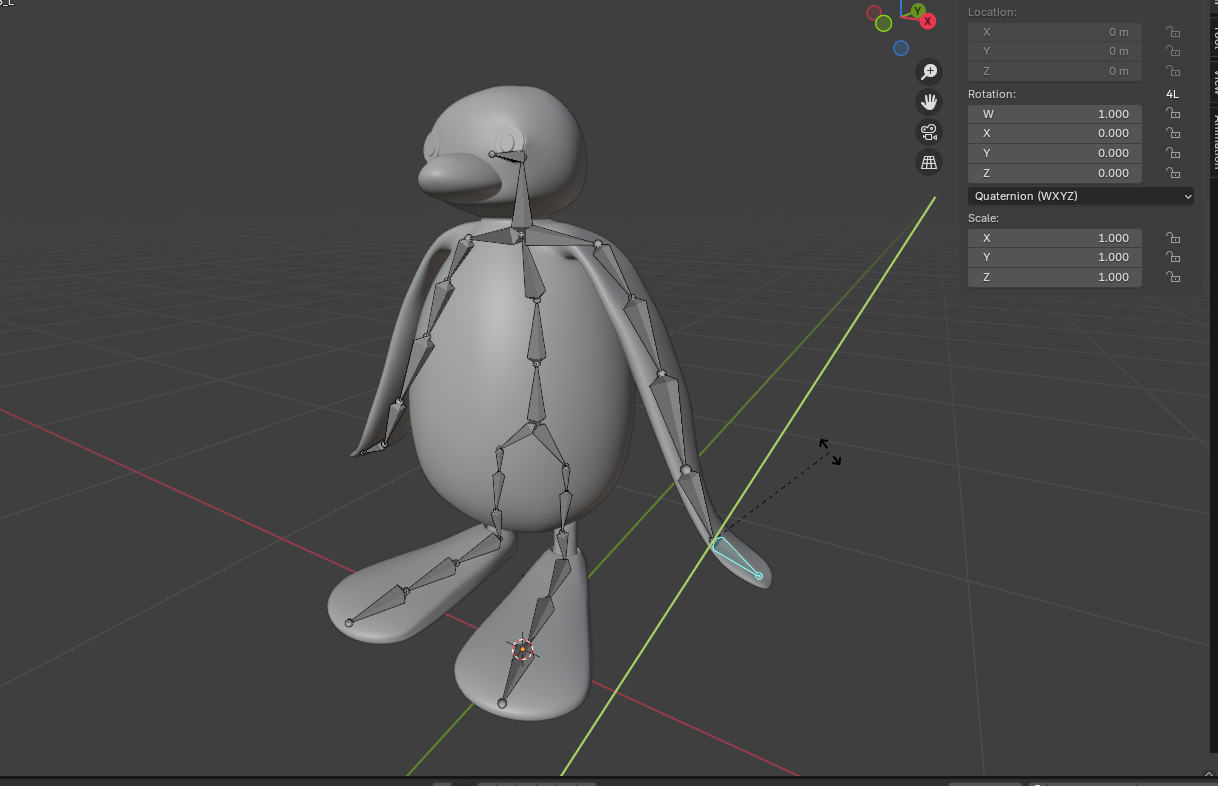Toggle the lock for Rotation W
The width and height of the screenshot is (1218, 786).
(1173, 114)
